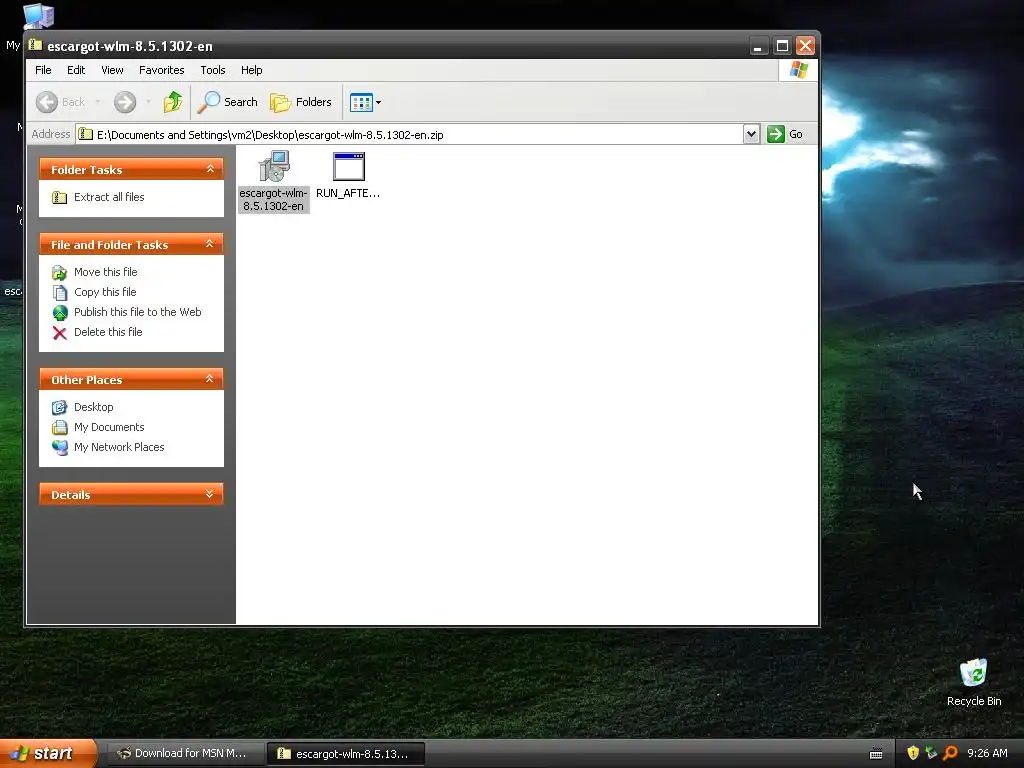The image size is (1024, 768).
Task: Collapse the Folder Tasks panel
Action: [210, 169]
